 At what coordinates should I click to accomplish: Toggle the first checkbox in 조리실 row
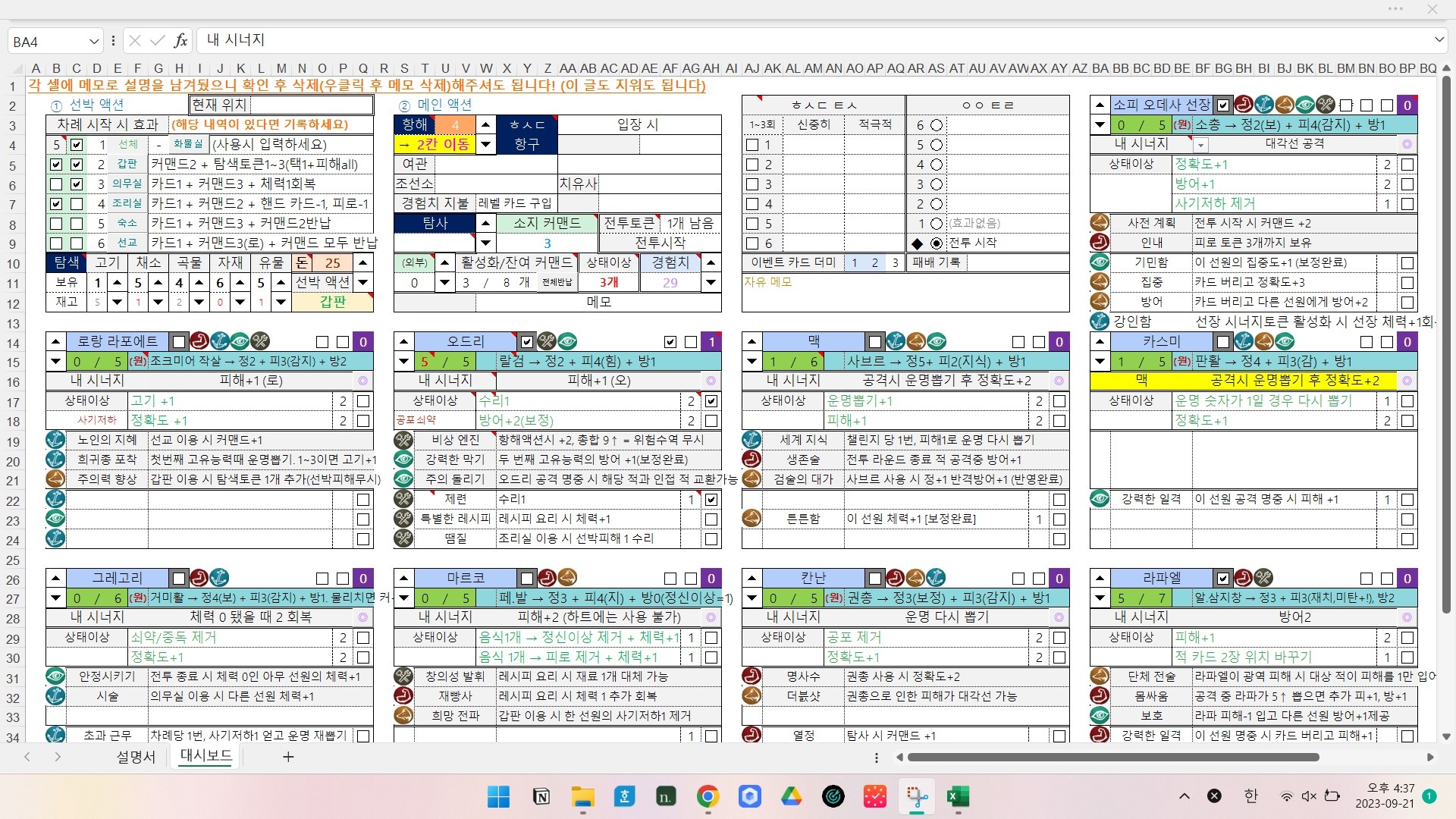56,203
